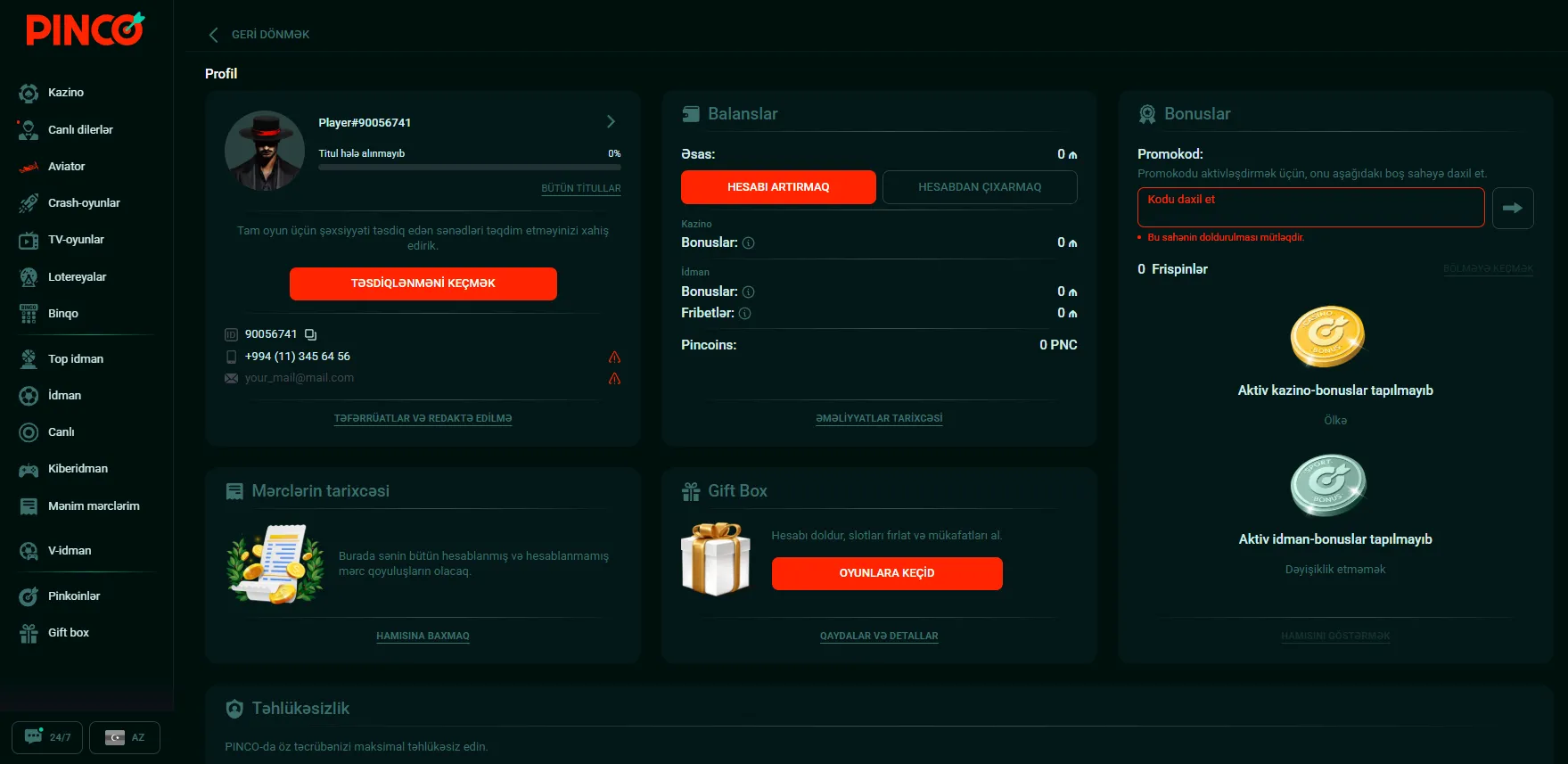Focus the promo code input field
1568x764 pixels.
click(x=1309, y=208)
